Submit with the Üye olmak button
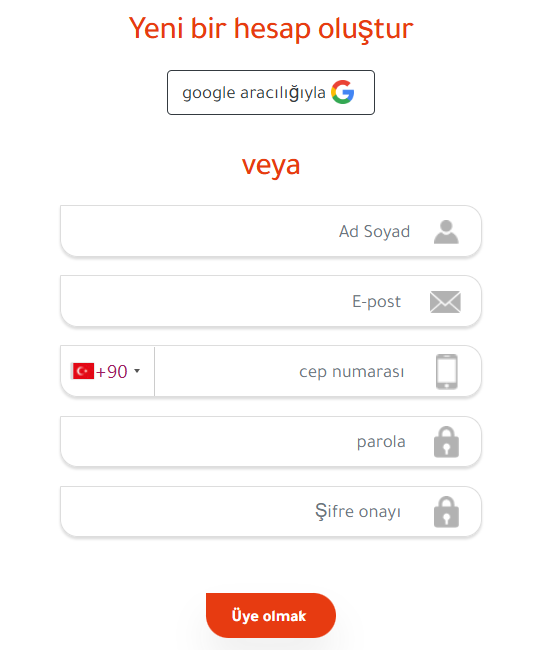Screen dimensions: 549x650 coord(271,616)
